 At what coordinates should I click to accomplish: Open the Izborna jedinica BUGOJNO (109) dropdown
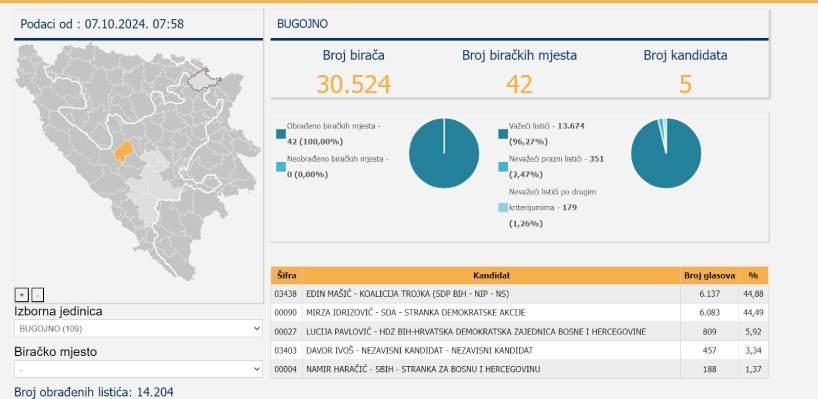click(138, 329)
